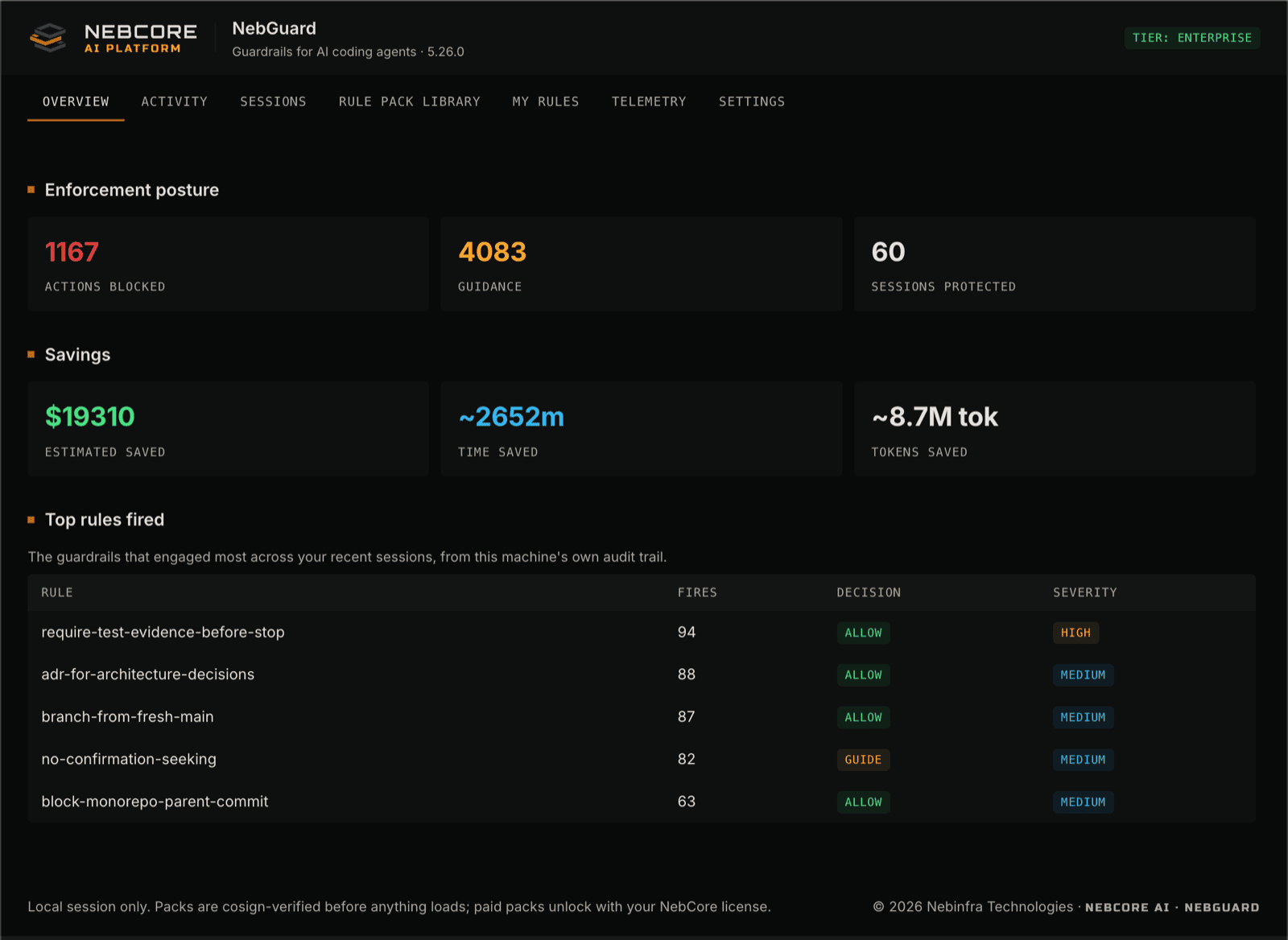Click MEDIUM severity badge for branch-from-fresh-main
The image size is (1288, 940).
point(1084,717)
